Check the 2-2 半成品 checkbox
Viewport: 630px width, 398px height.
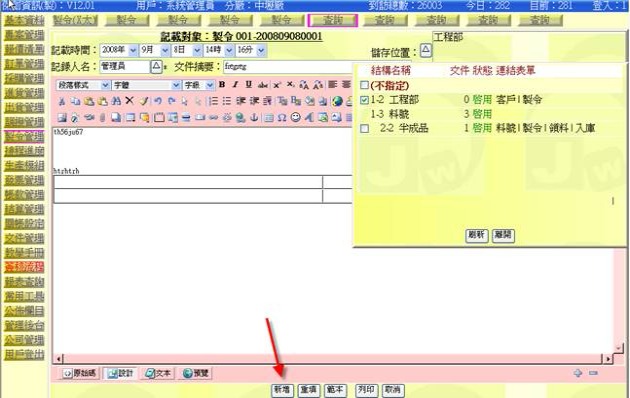364,129
